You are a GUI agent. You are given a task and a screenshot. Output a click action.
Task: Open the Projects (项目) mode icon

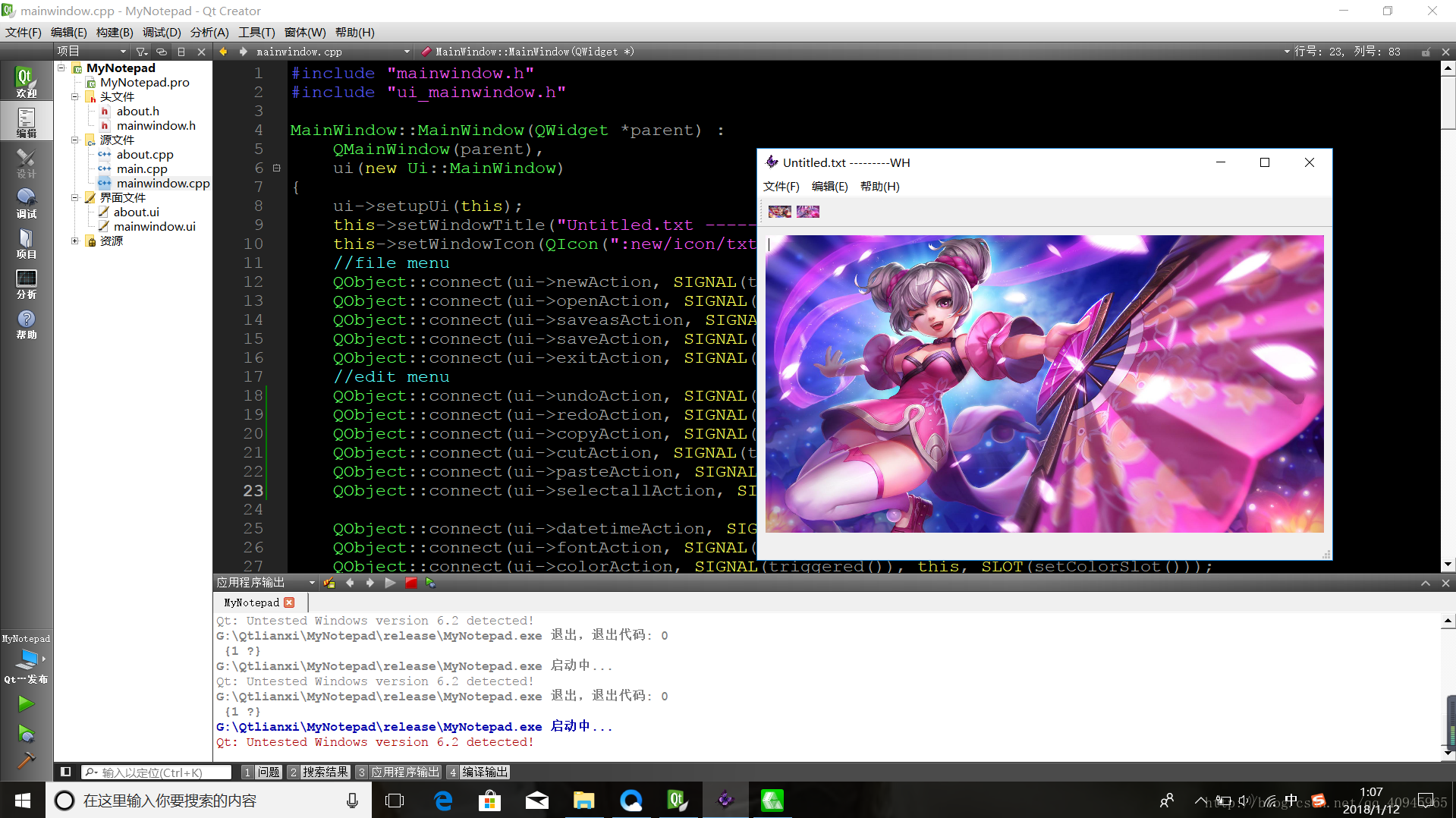click(x=26, y=243)
